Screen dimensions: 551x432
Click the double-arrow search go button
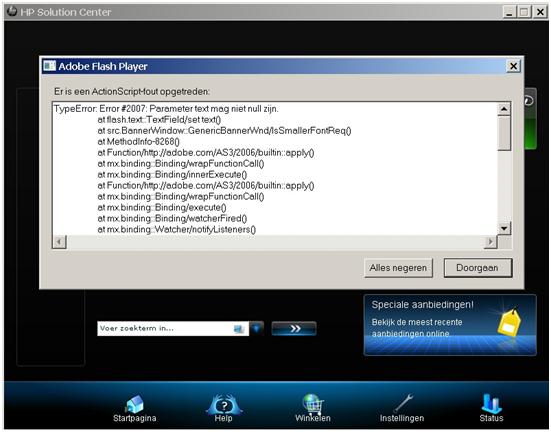[x=294, y=329]
